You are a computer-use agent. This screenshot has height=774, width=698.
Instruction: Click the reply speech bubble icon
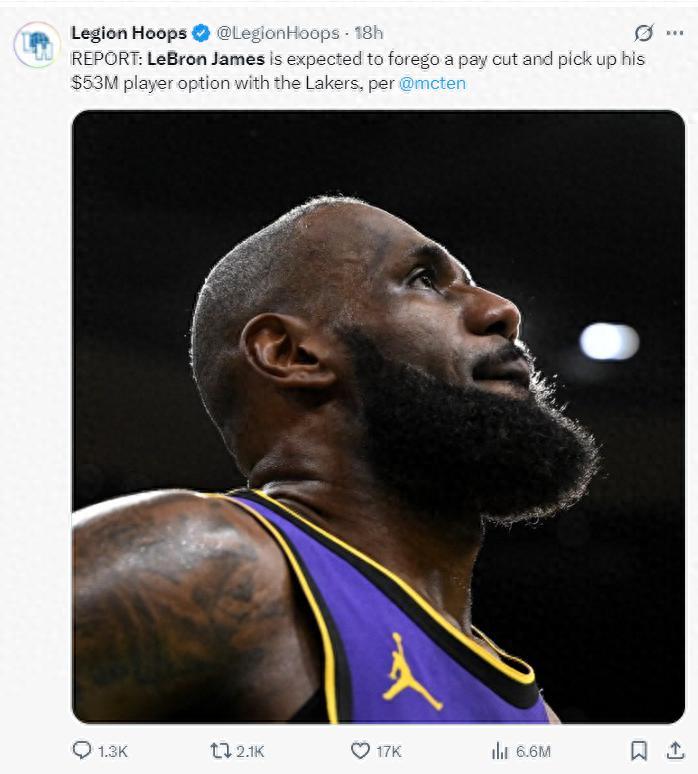[x=82, y=750]
